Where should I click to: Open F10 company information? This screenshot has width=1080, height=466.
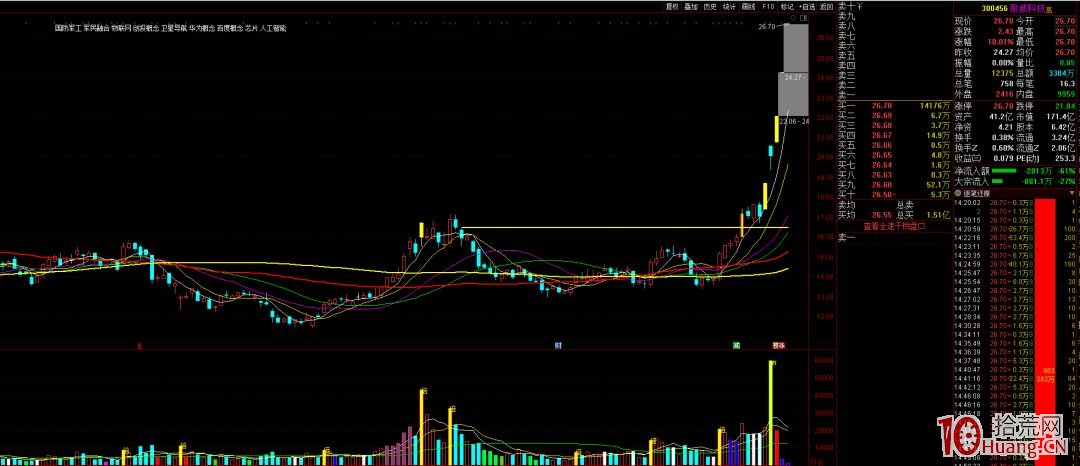point(767,6)
